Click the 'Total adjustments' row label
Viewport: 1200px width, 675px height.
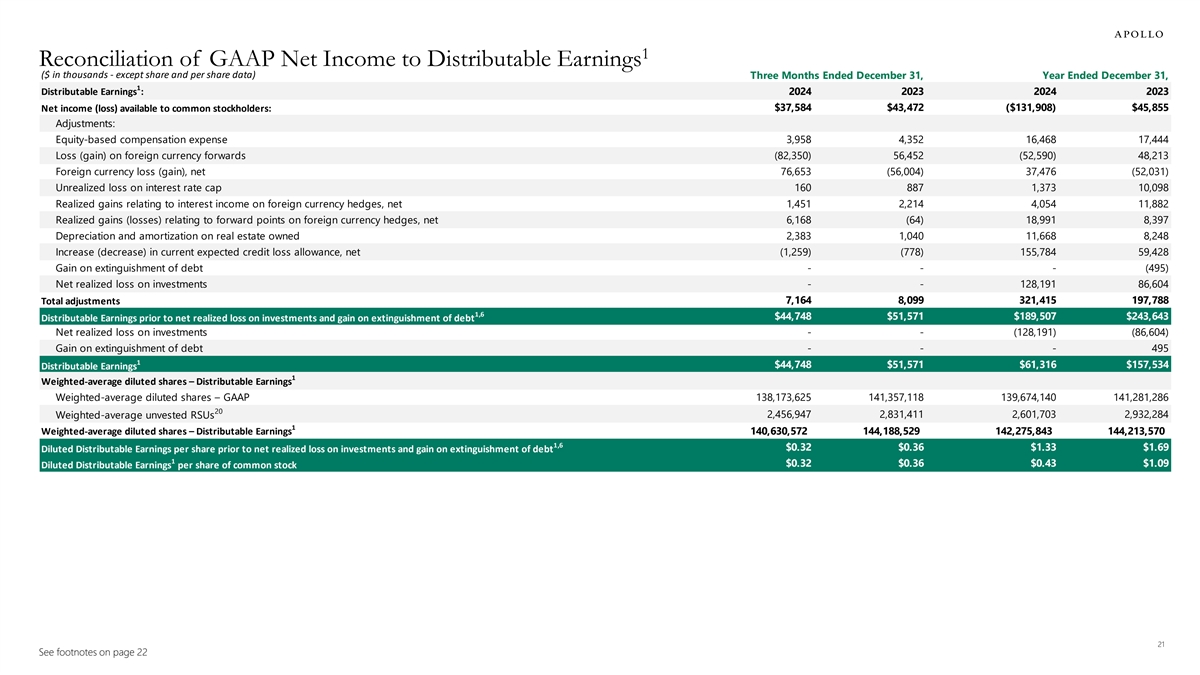95,301
